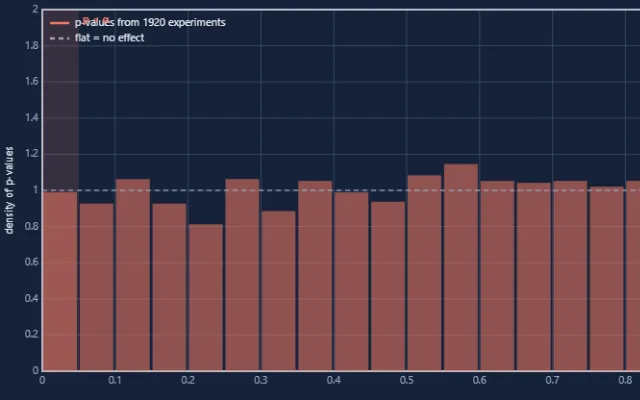
Task: Click the 'density of p-values' y-axis title
Action: click(9, 190)
